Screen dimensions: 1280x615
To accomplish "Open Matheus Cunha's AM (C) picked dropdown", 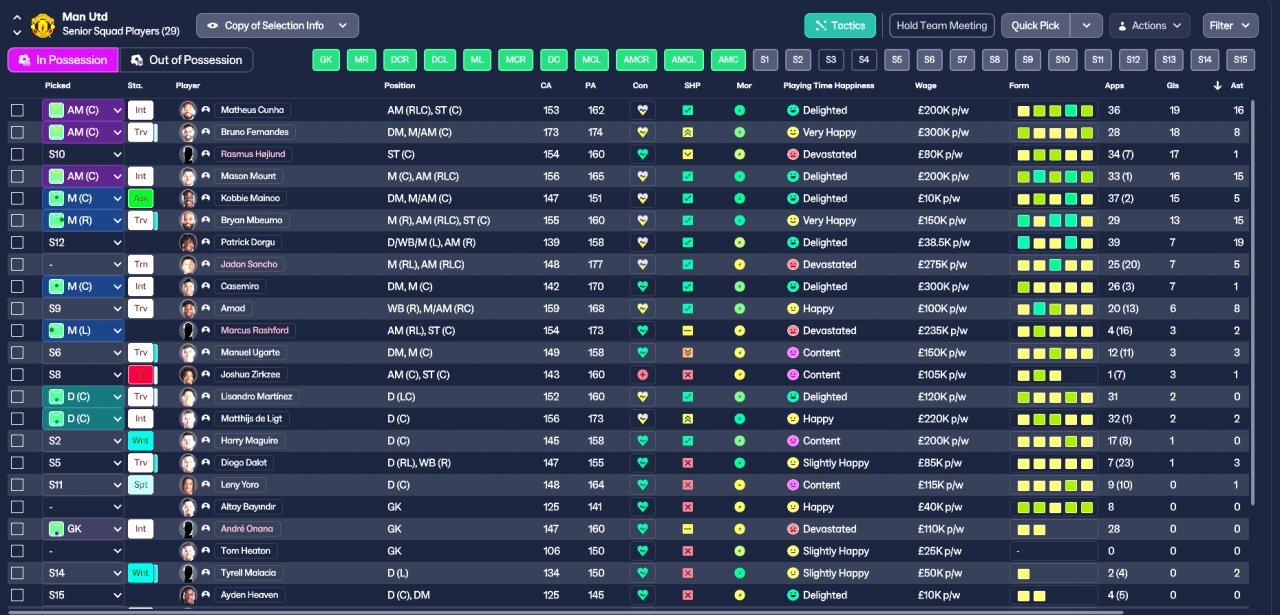I will [x=84, y=110].
